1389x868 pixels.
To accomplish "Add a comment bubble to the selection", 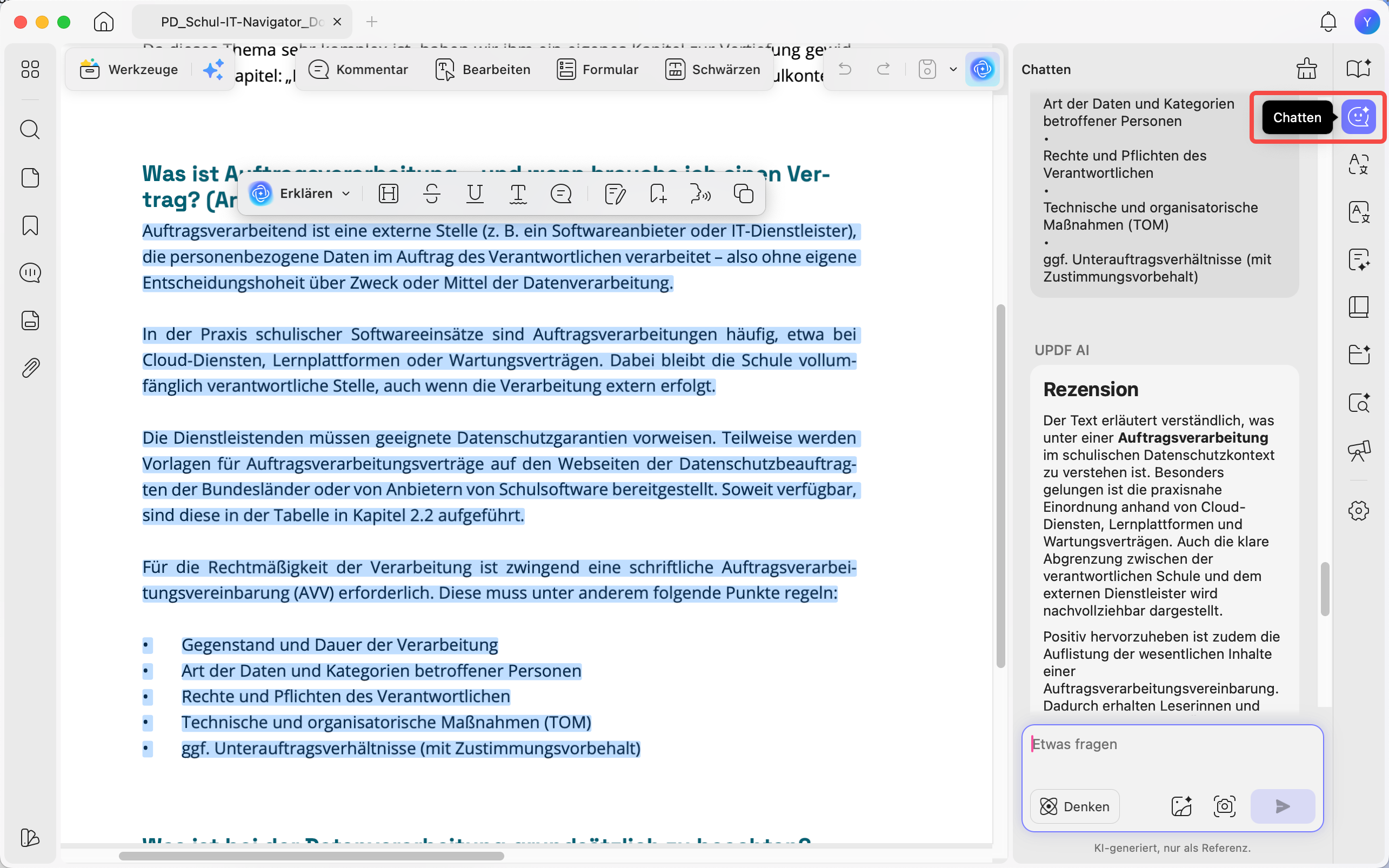I will (561, 194).
